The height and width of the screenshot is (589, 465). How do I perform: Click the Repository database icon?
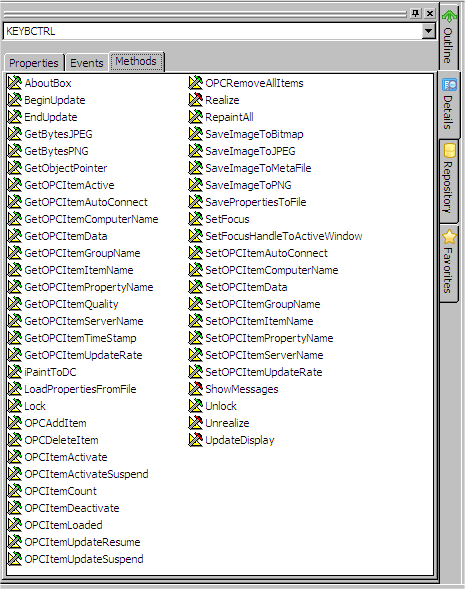point(449,150)
